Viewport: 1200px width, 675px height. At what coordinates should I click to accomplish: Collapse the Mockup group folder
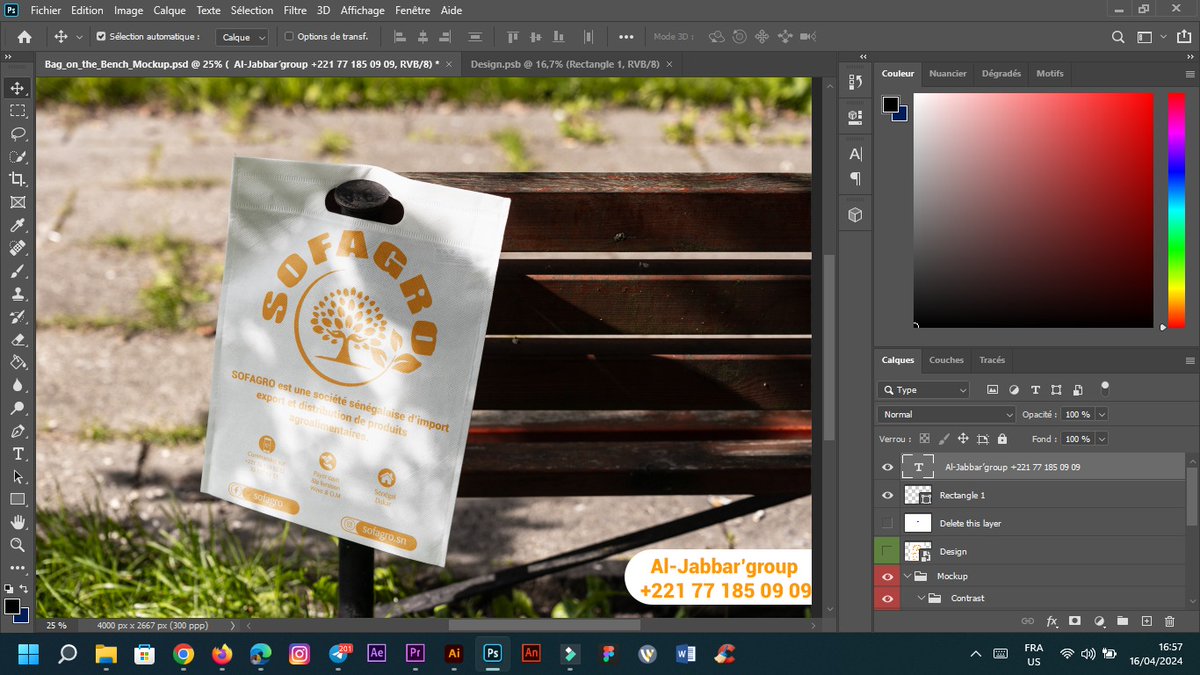[908, 576]
